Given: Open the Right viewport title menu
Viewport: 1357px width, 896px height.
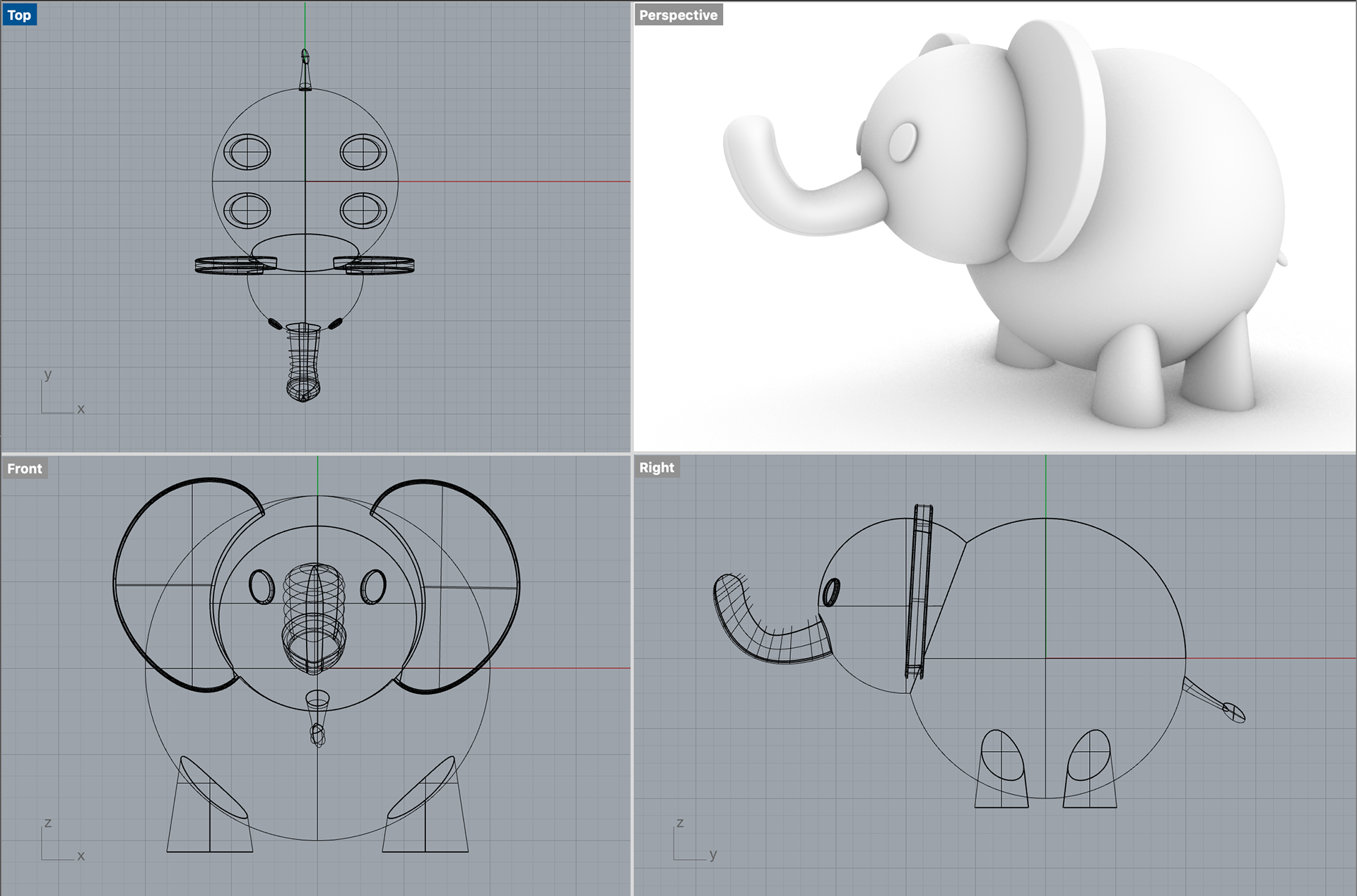Looking at the screenshot, I should (x=657, y=467).
